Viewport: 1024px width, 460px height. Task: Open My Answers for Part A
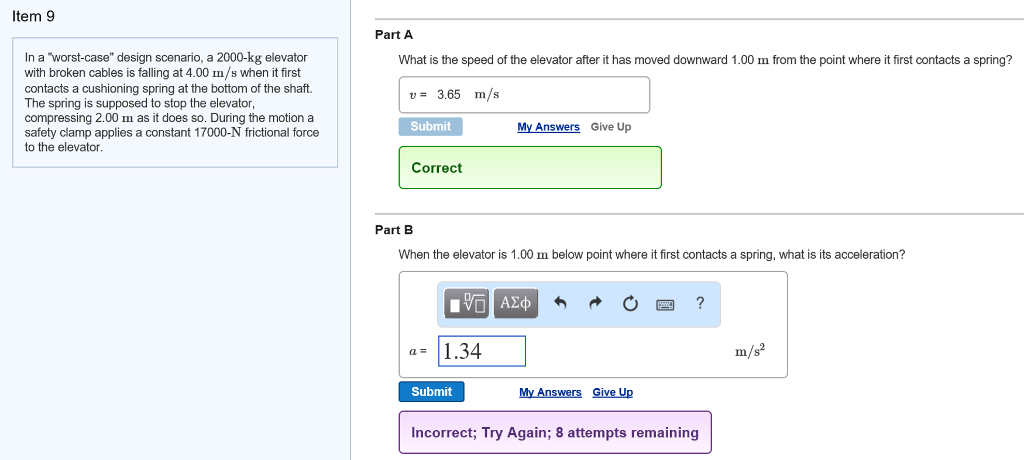548,127
